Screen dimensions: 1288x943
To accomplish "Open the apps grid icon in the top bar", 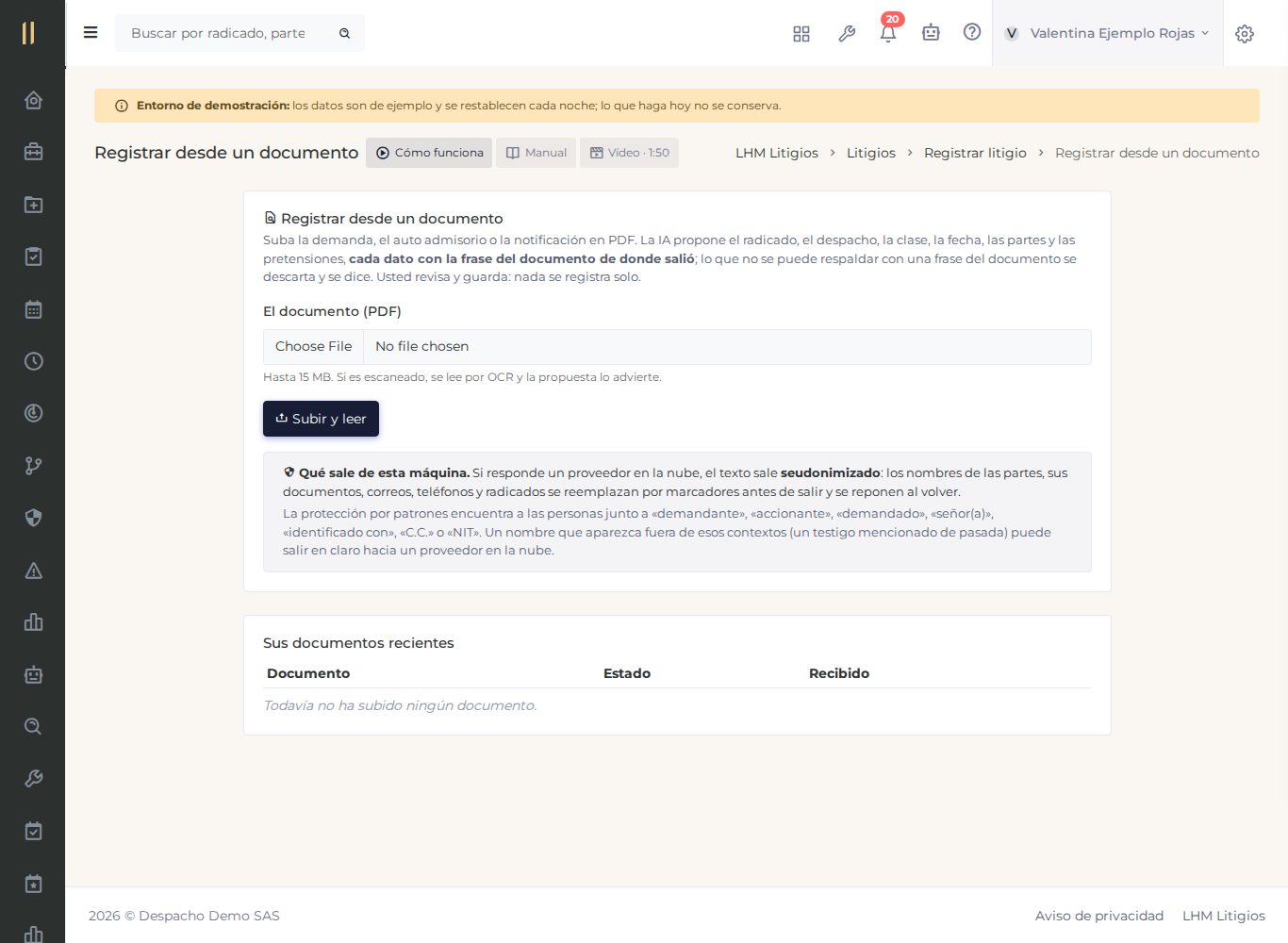I will (x=801, y=33).
